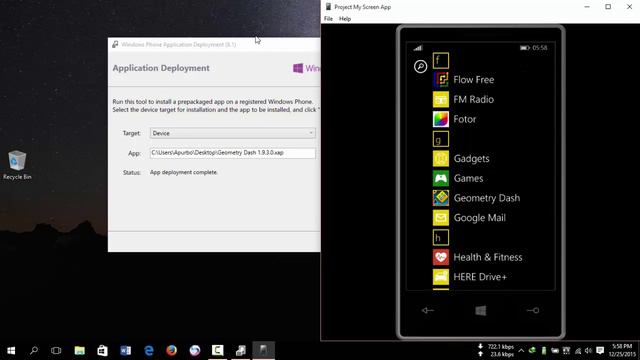Open the volume speaker tray icon
This screenshot has height=360, width=640.
coord(588,350)
